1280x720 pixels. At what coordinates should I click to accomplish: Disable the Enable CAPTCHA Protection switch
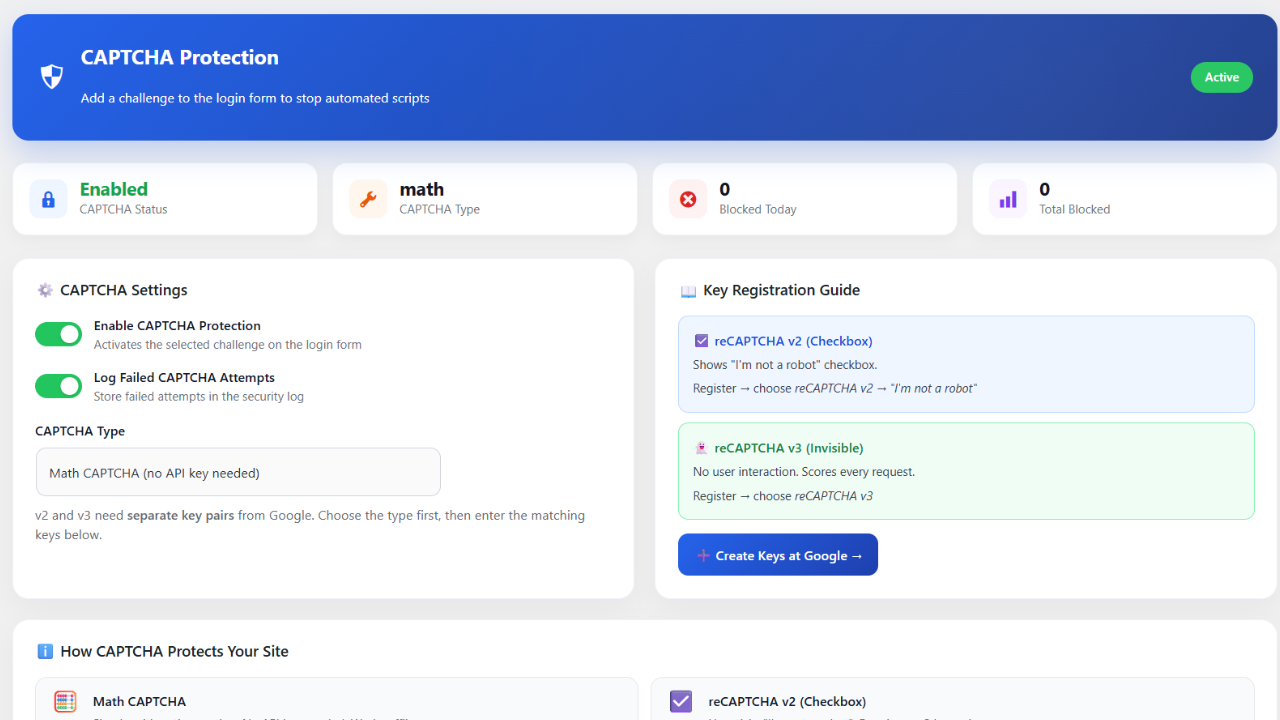(58, 334)
